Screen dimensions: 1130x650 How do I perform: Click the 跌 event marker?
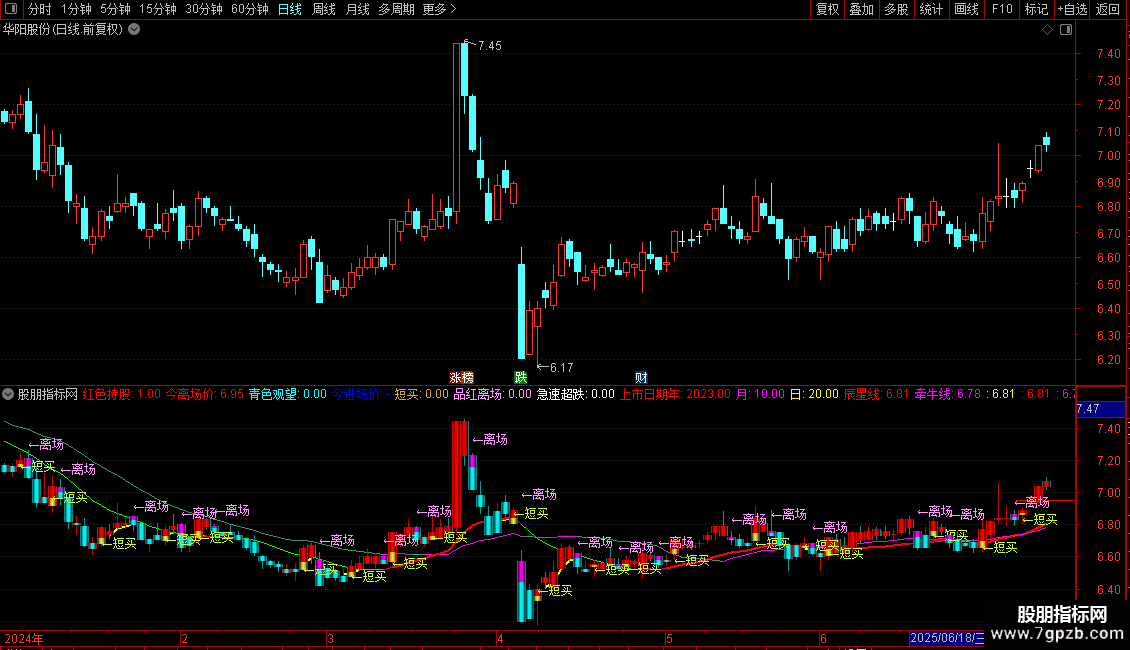click(520, 378)
